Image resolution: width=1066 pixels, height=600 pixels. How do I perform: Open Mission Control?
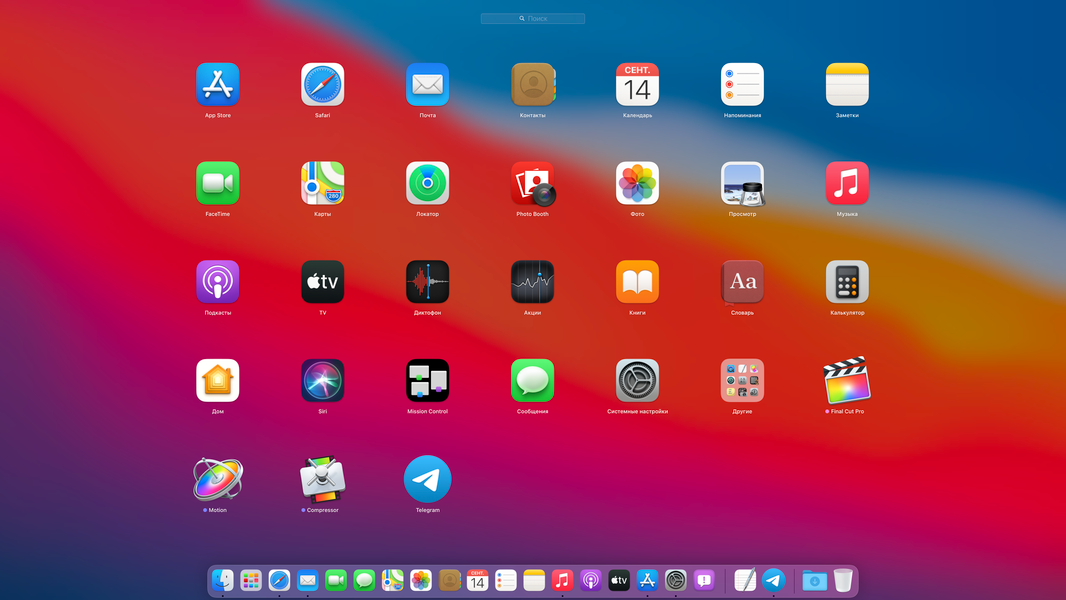coord(428,380)
